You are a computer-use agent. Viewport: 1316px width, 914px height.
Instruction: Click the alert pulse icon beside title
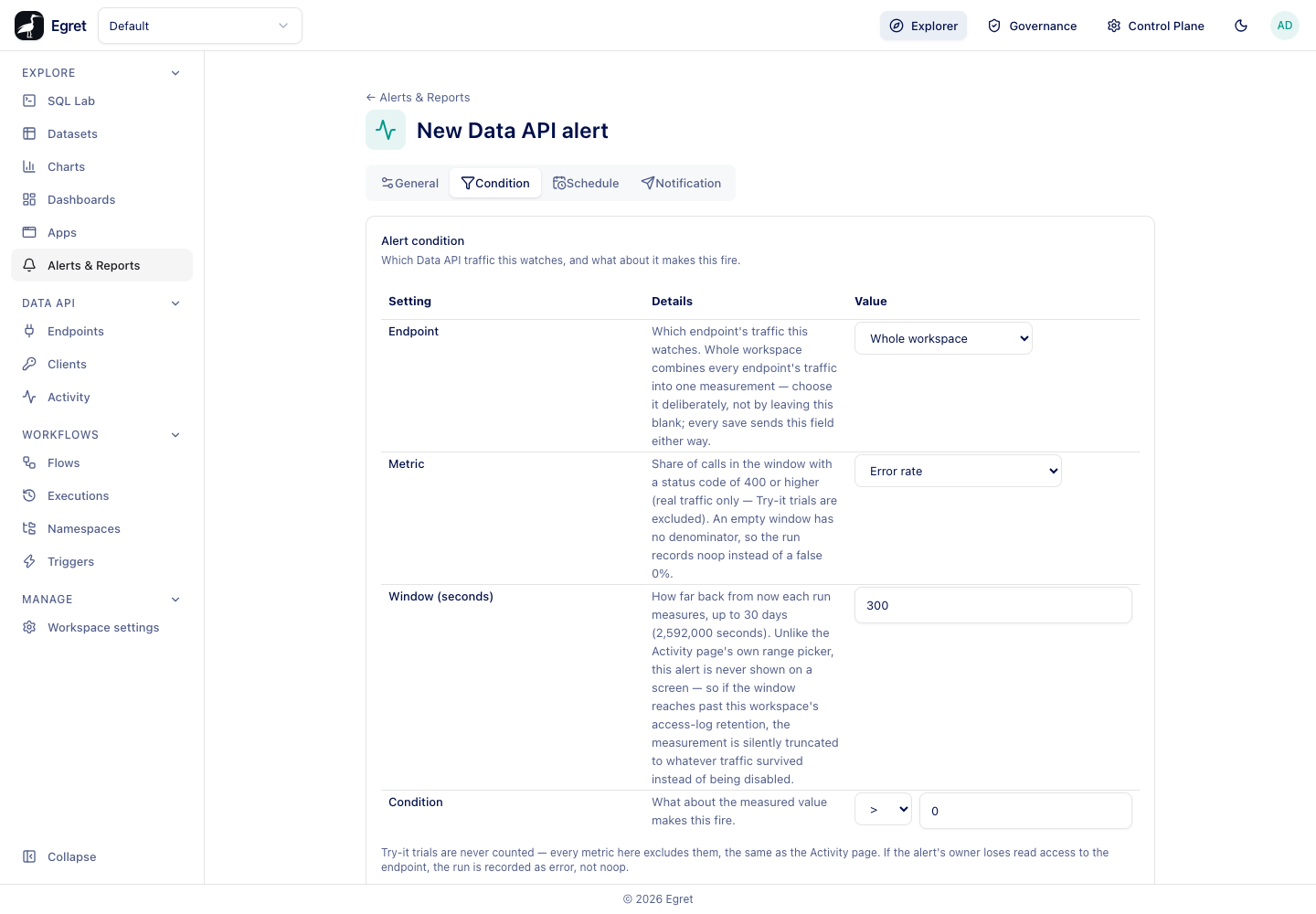(386, 130)
